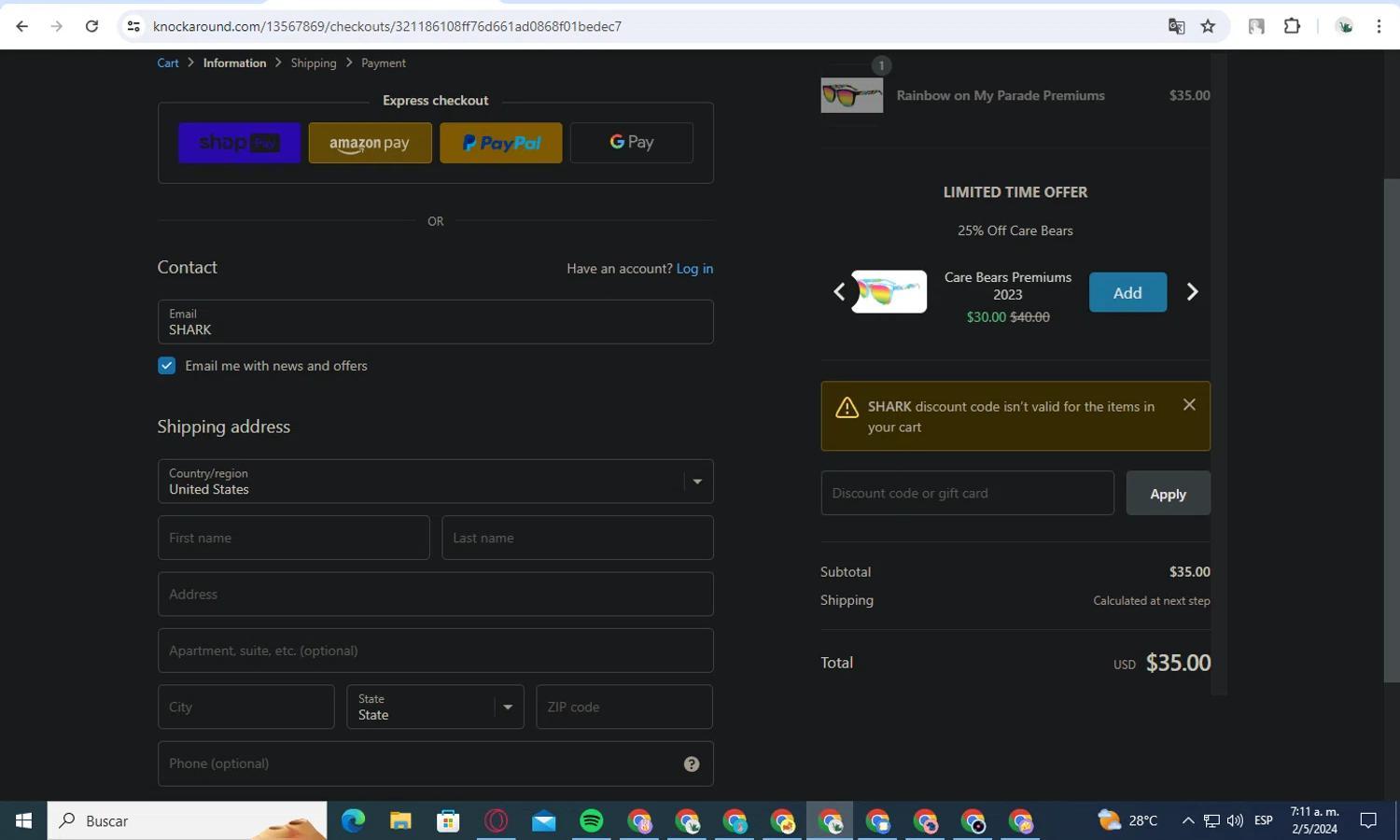Select Payment breadcrumb step
The width and height of the screenshot is (1400, 840).
click(x=384, y=63)
